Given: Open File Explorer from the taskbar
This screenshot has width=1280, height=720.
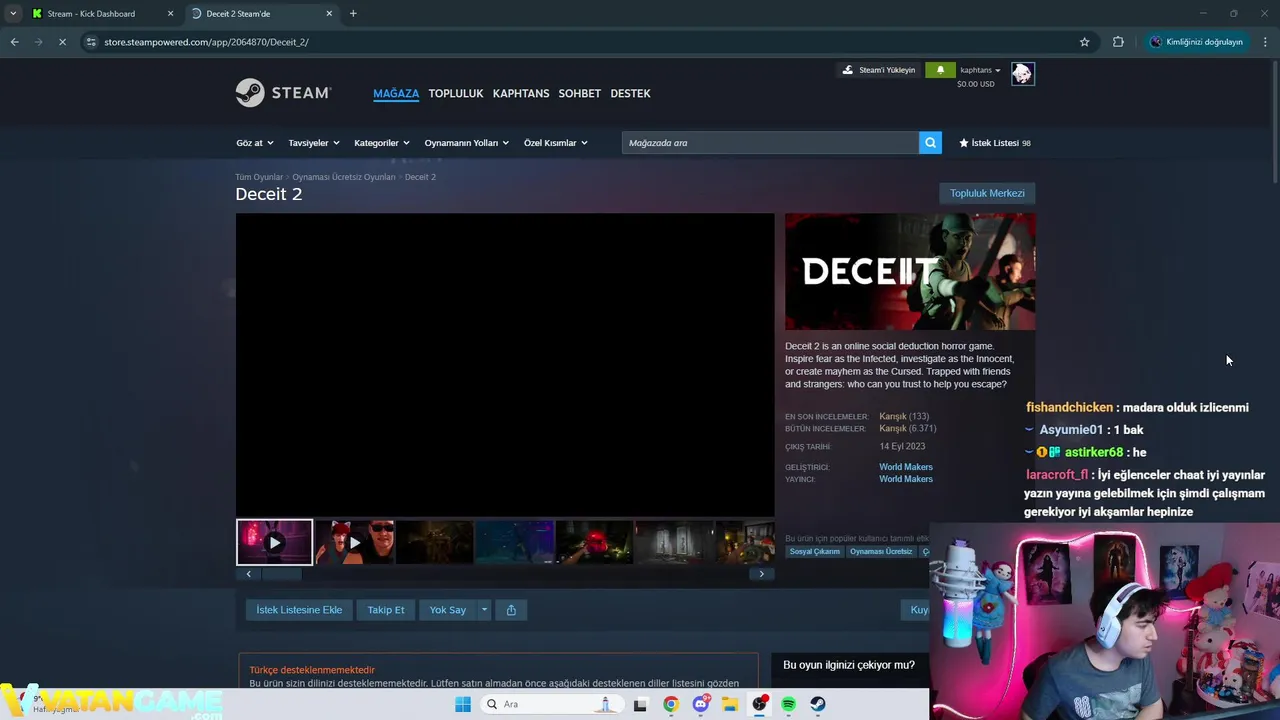Looking at the screenshot, I should click(x=730, y=704).
